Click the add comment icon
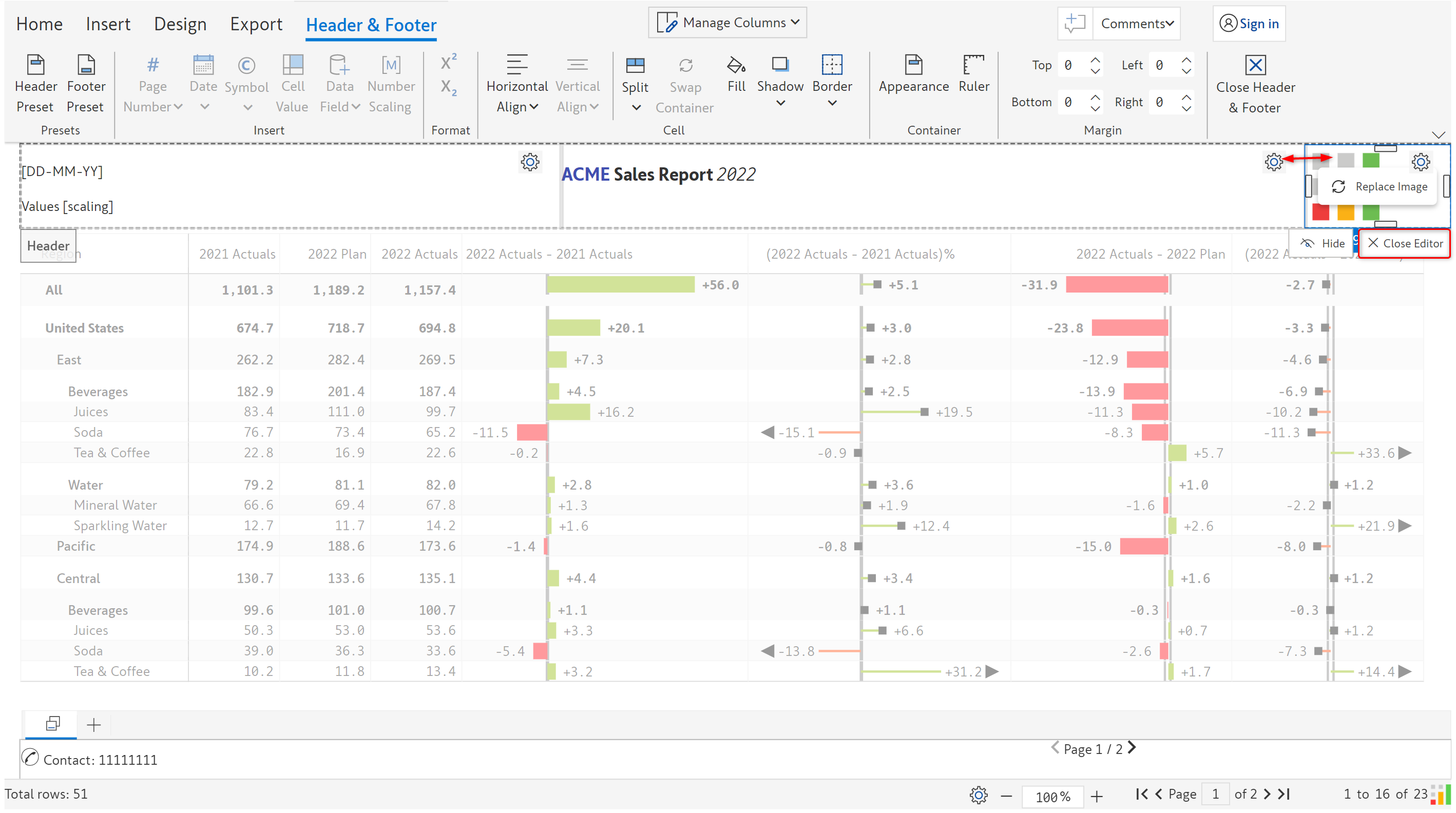 tap(1075, 24)
